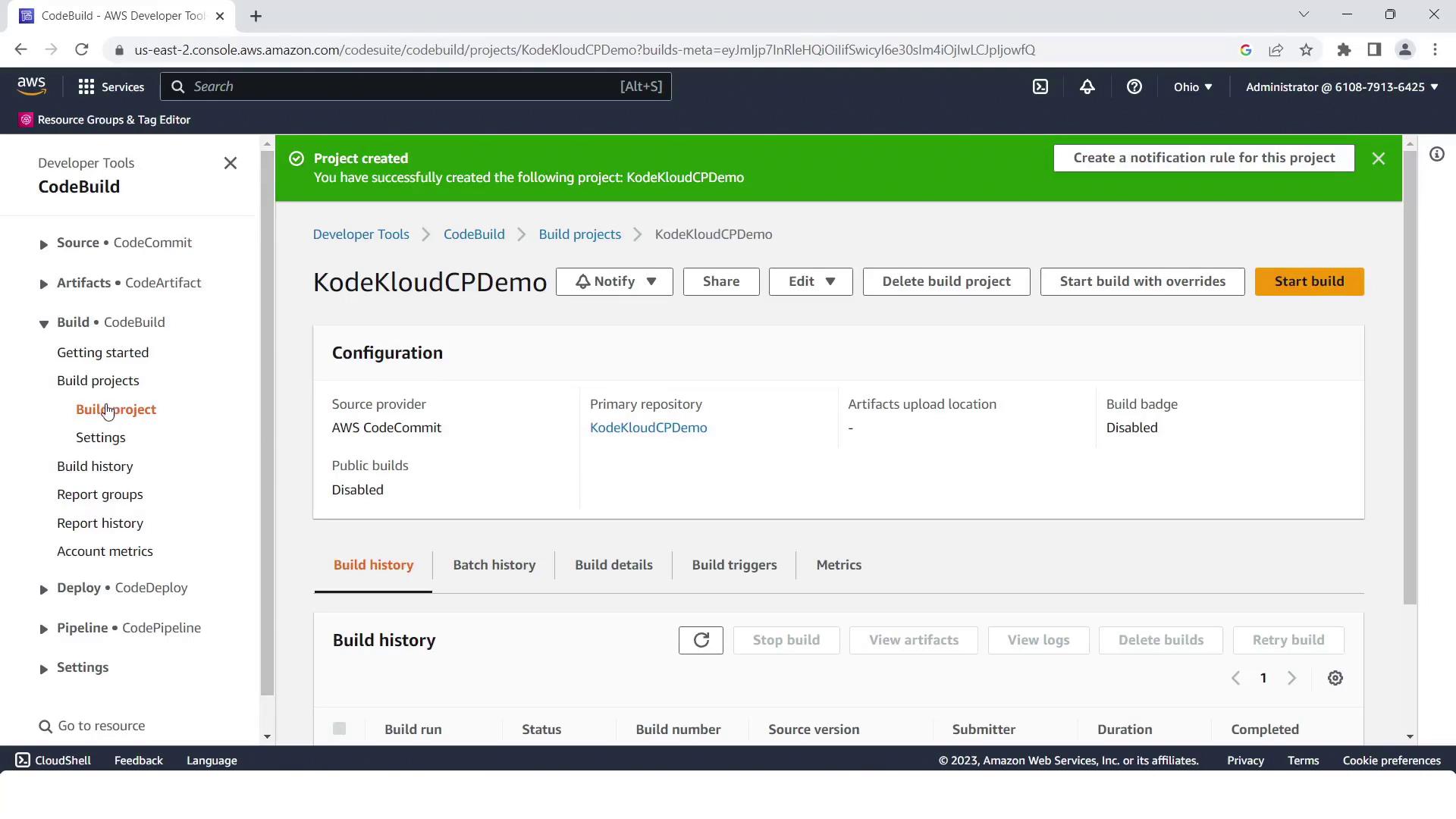Collapse the Build CodeBuild section
This screenshot has height=819, width=1456.
[44, 323]
